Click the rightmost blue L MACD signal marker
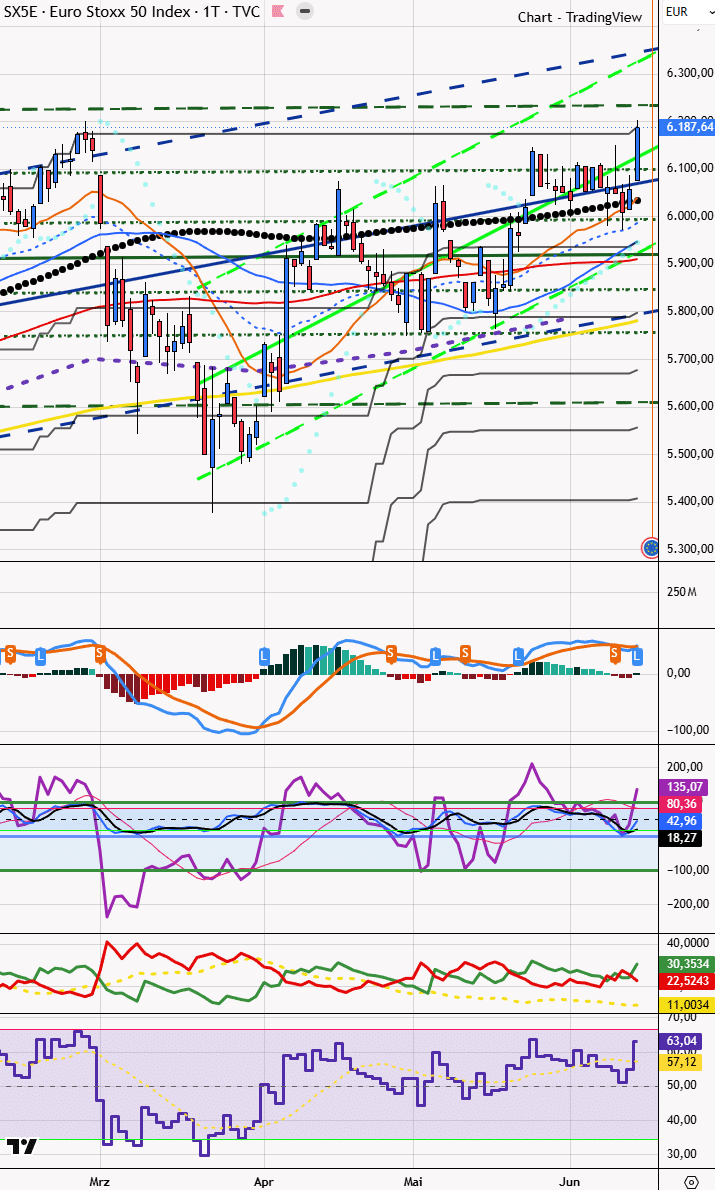 (x=636, y=655)
